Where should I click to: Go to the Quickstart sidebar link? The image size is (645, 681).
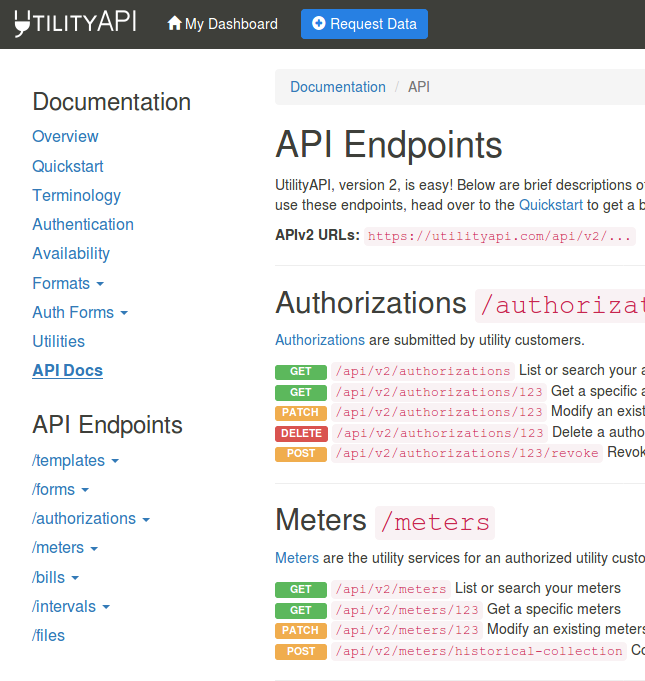pos(68,166)
